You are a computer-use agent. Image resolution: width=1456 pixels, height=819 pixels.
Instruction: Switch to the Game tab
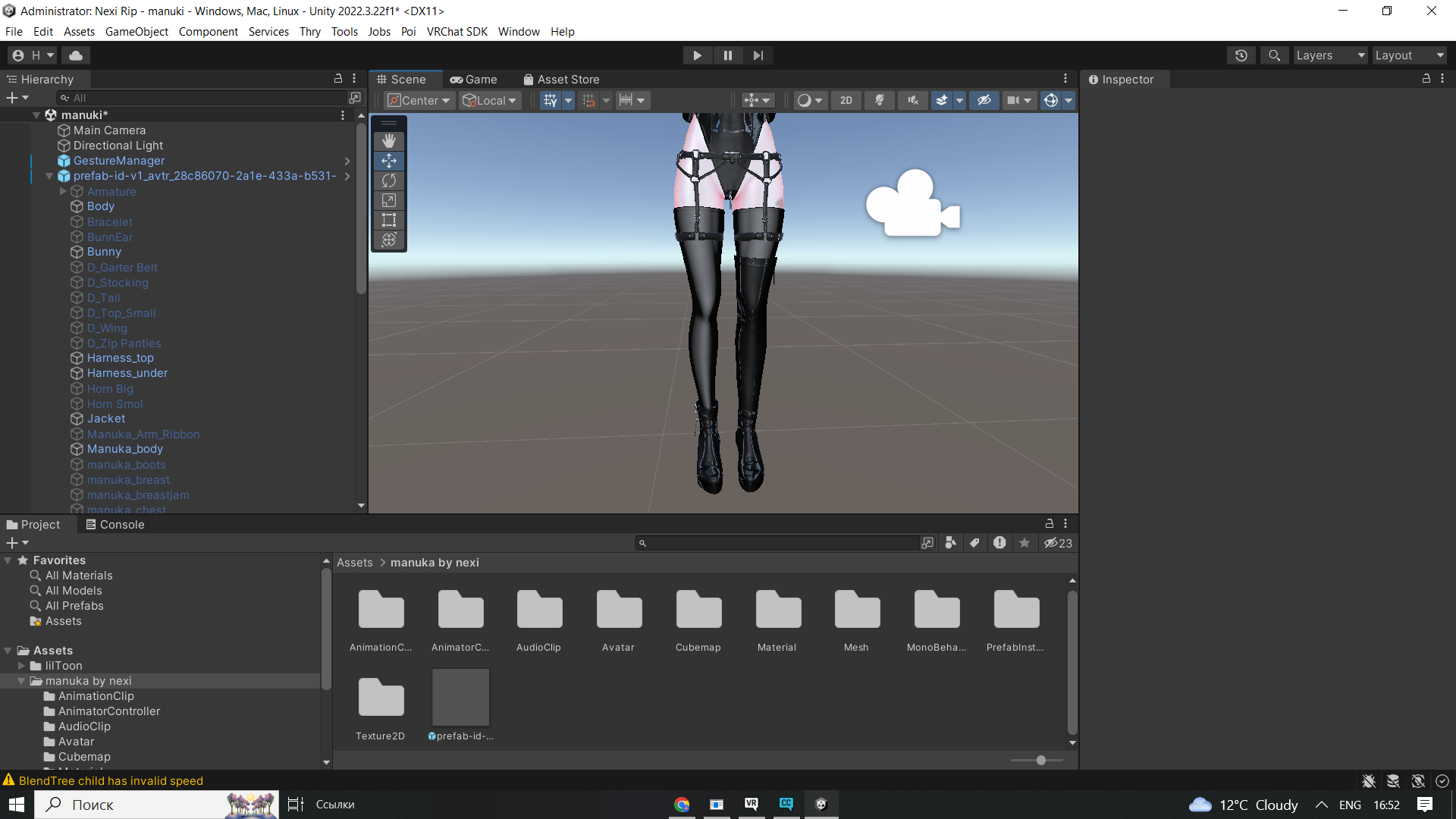coord(474,80)
